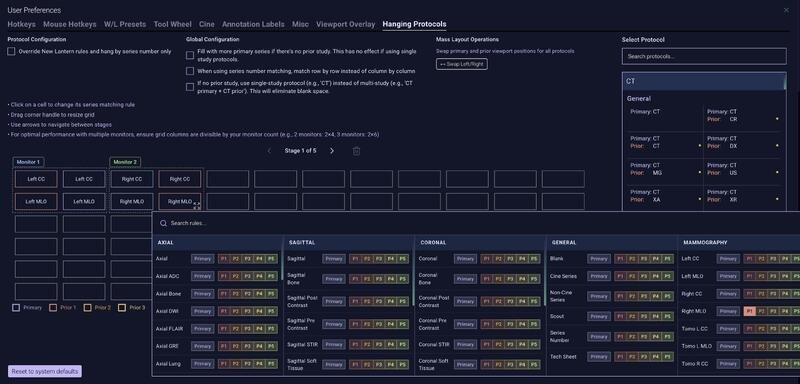The width and height of the screenshot is (800, 384).
Task: Choose P5 for the Axial Bone rule
Action: [x=271, y=294]
